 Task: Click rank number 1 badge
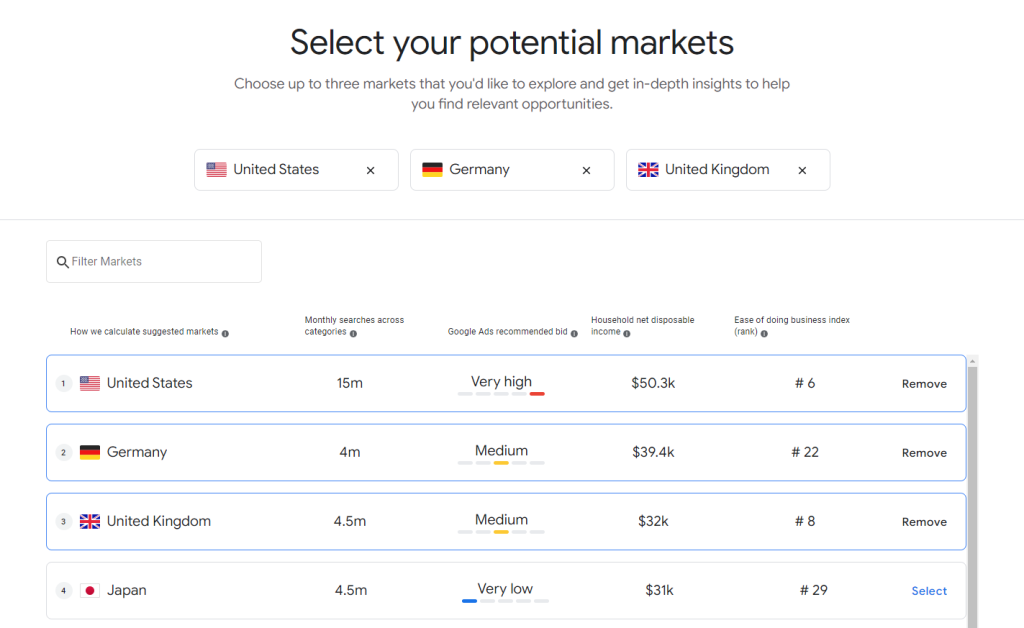click(63, 383)
